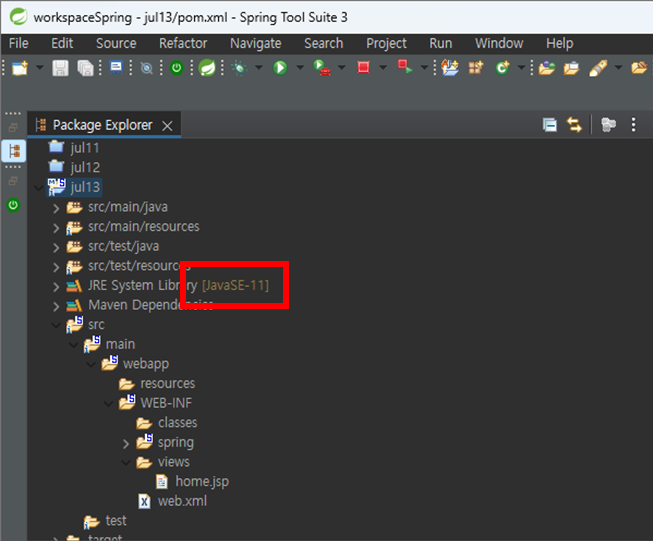
Task: Open the File menu
Action: click(19, 43)
